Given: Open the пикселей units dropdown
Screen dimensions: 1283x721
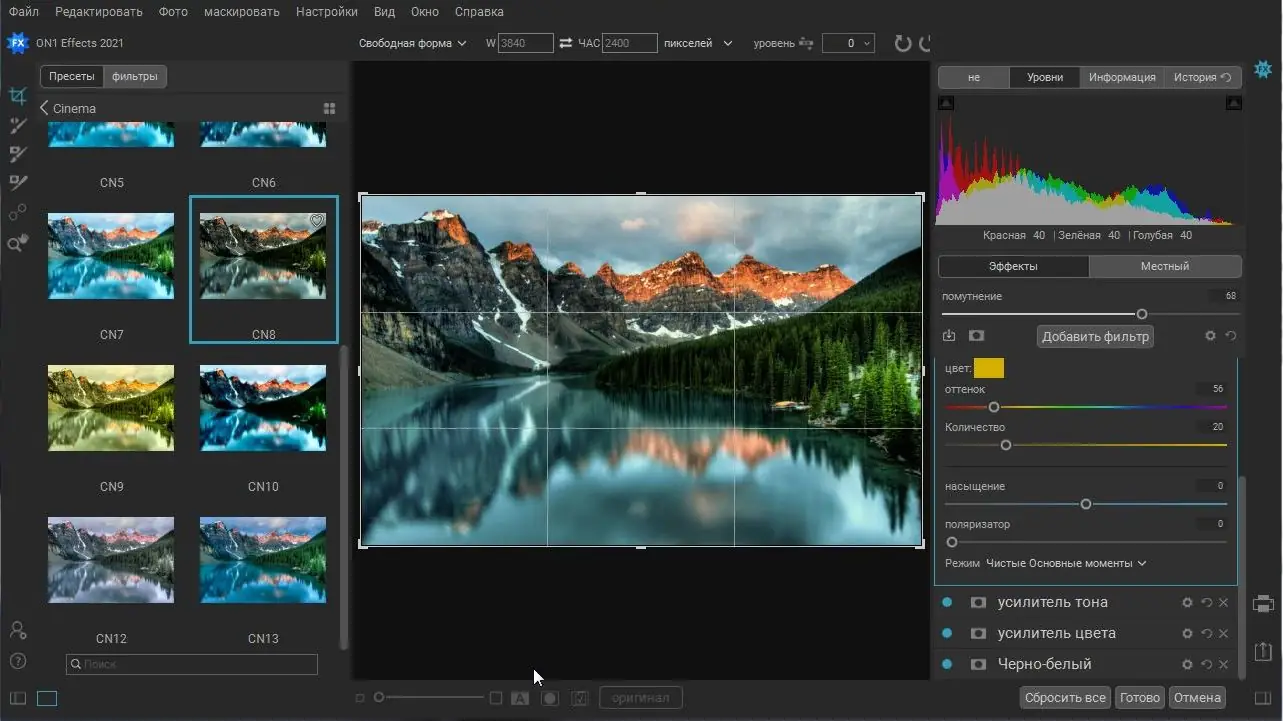Looking at the screenshot, I should click(x=698, y=43).
